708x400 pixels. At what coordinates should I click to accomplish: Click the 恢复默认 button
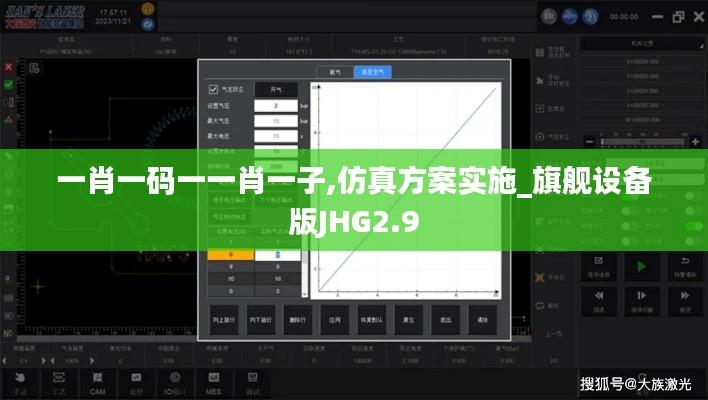click(x=372, y=320)
